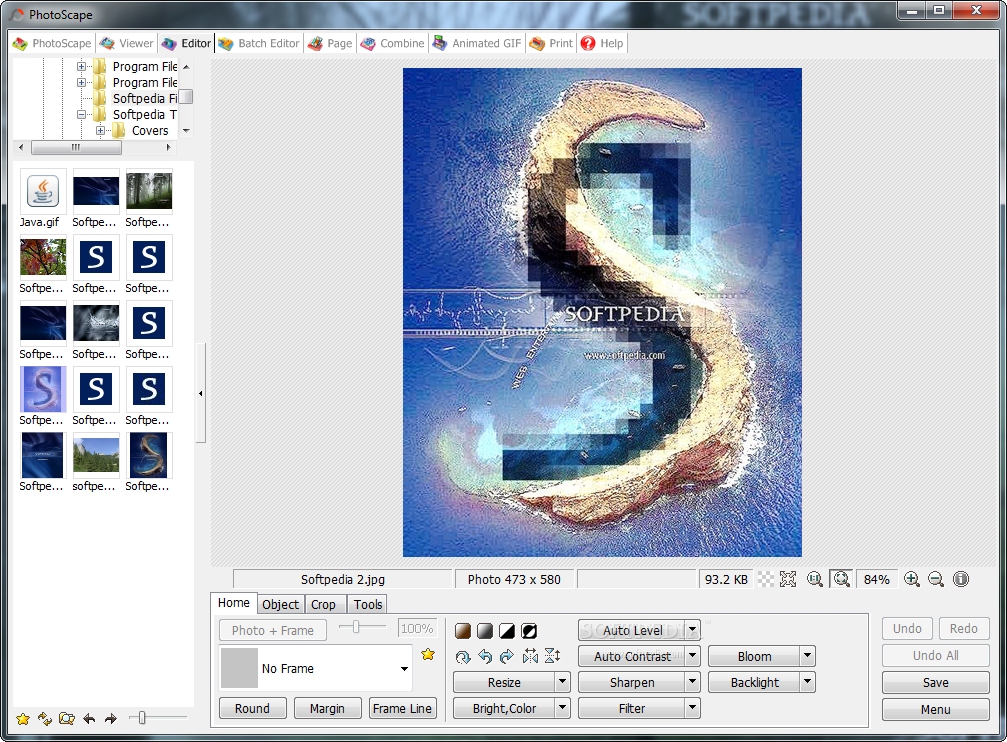This screenshot has height=742, width=1007.
Task: Flip the photo vertically
Action: point(552,657)
